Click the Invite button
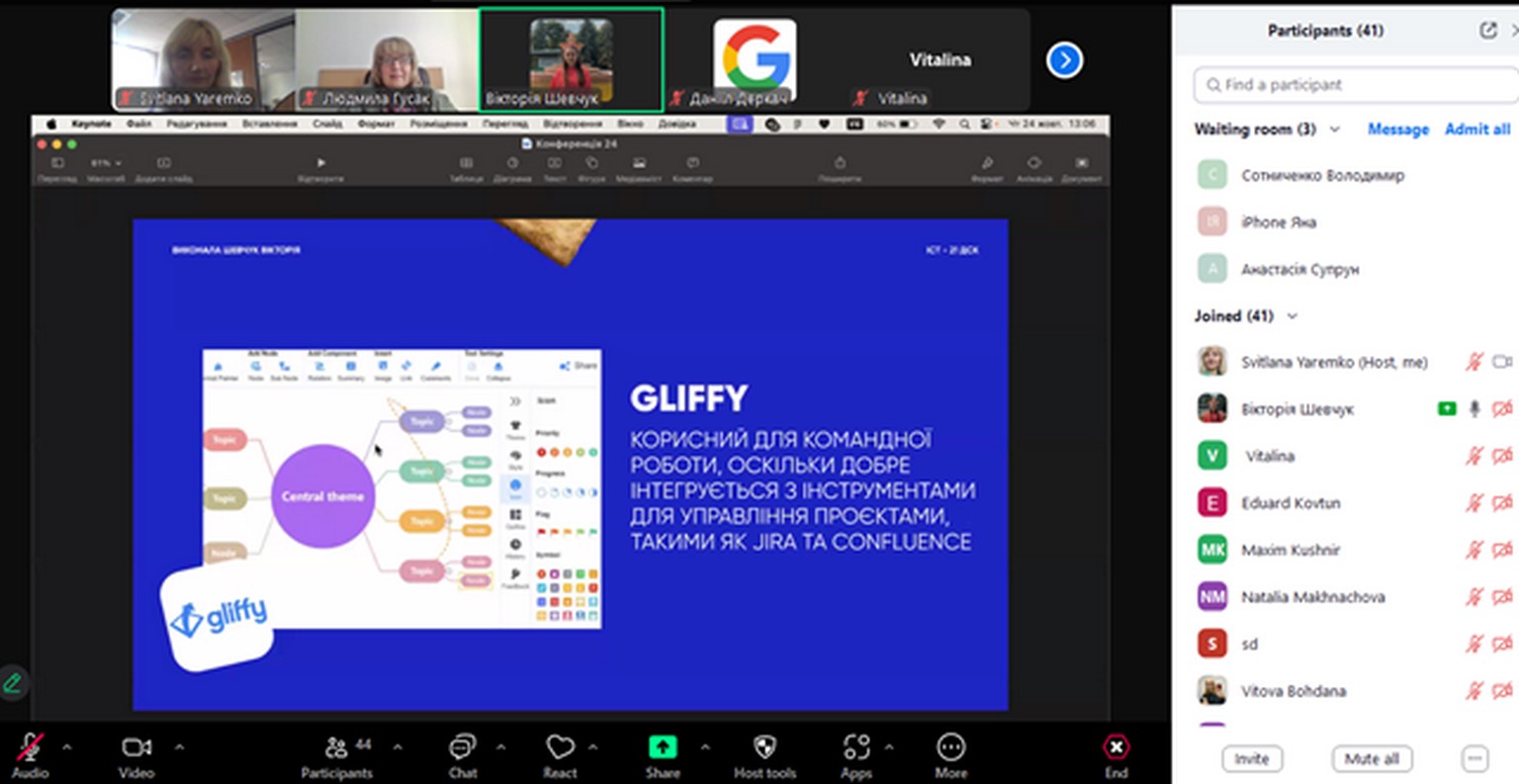 [x=1251, y=759]
